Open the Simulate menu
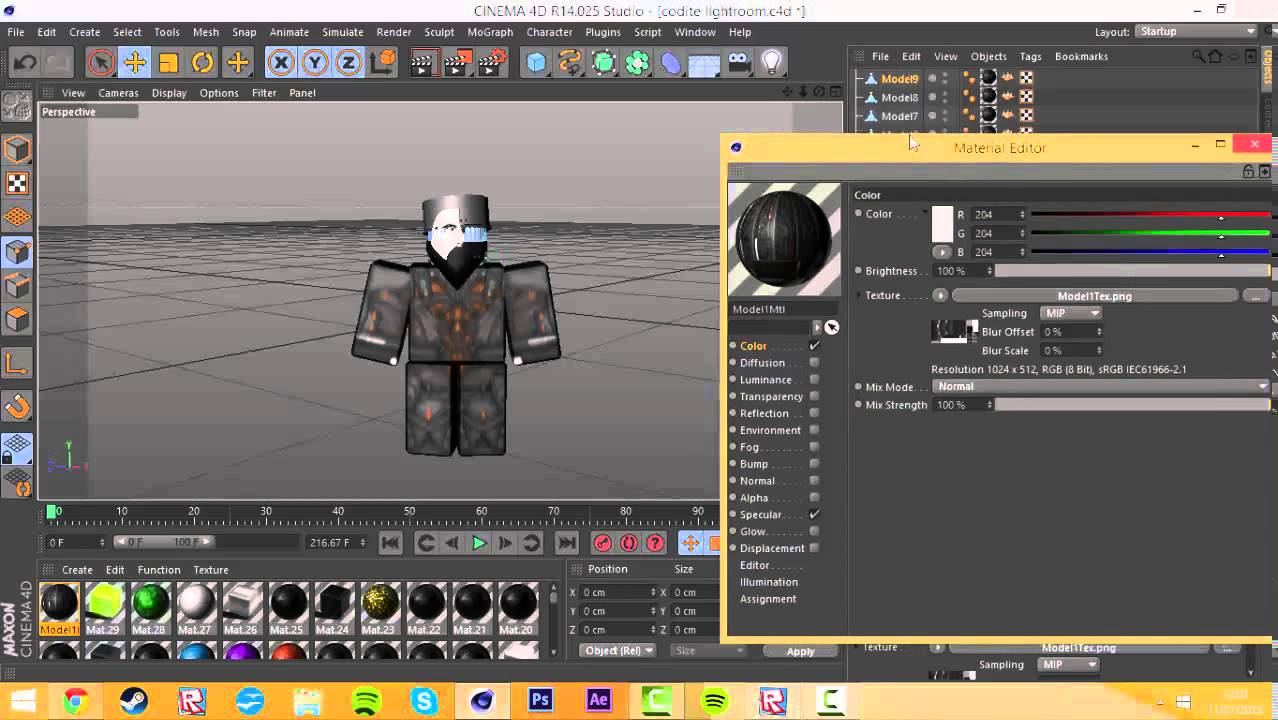Image resolution: width=1278 pixels, height=720 pixels. point(342,32)
